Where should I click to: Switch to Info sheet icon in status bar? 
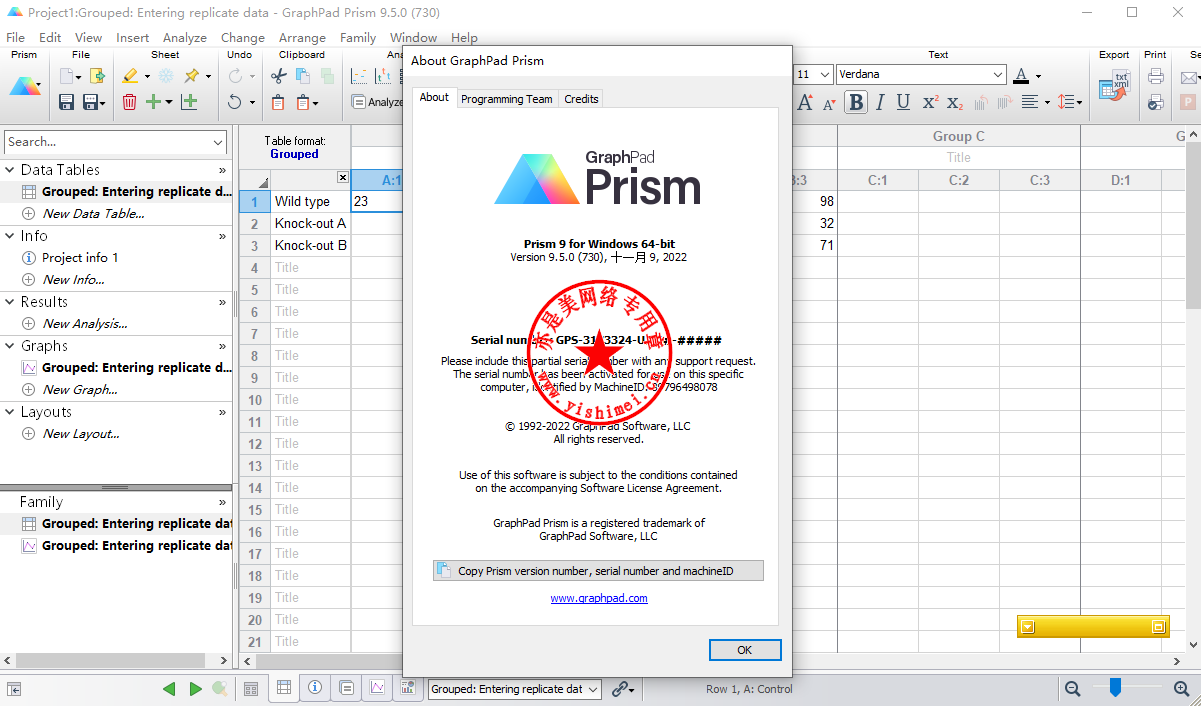click(315, 687)
